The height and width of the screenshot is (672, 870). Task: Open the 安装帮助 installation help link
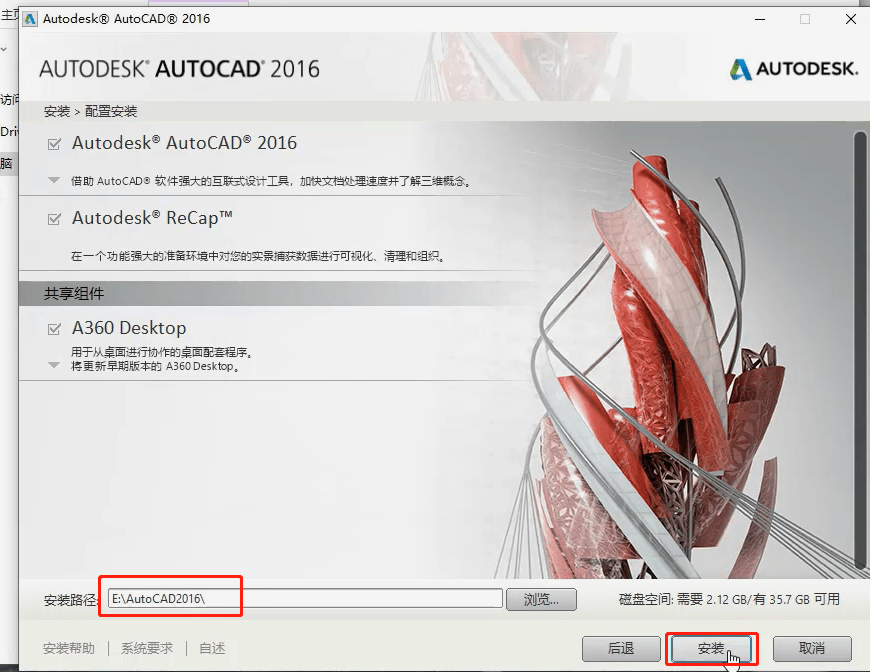(69, 648)
